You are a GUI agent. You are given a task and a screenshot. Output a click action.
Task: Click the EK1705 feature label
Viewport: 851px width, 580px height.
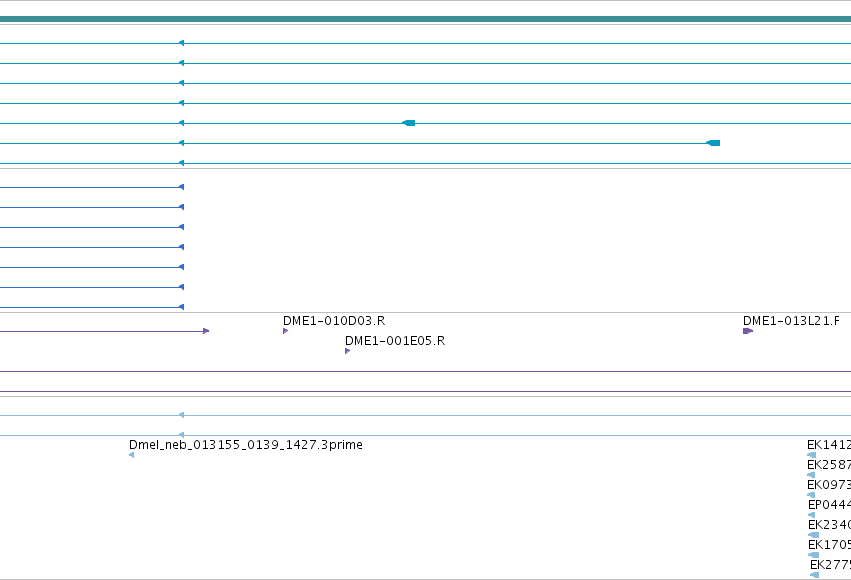[x=829, y=545]
